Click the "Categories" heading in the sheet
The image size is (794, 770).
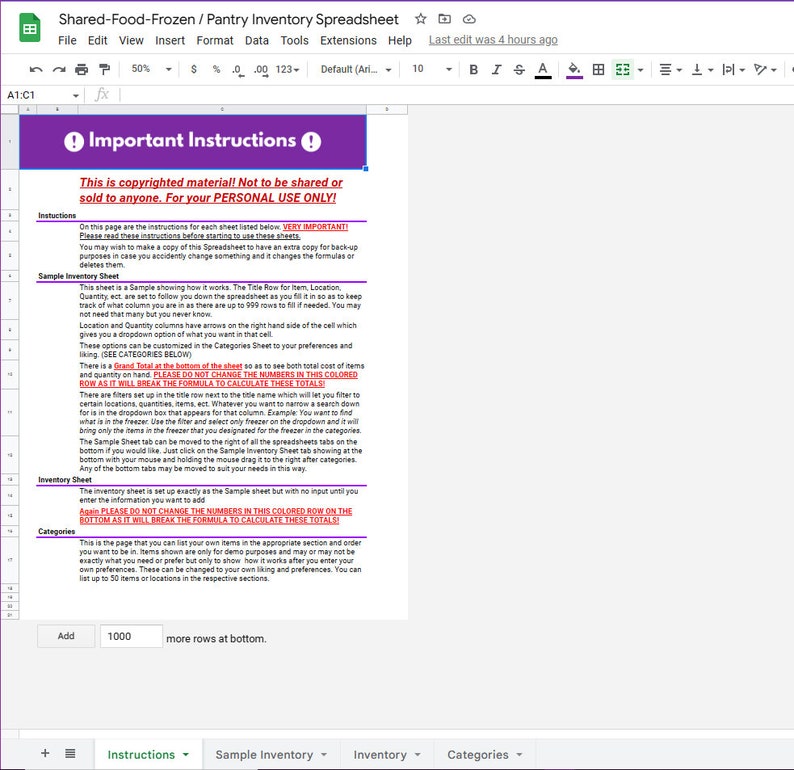coord(56,532)
